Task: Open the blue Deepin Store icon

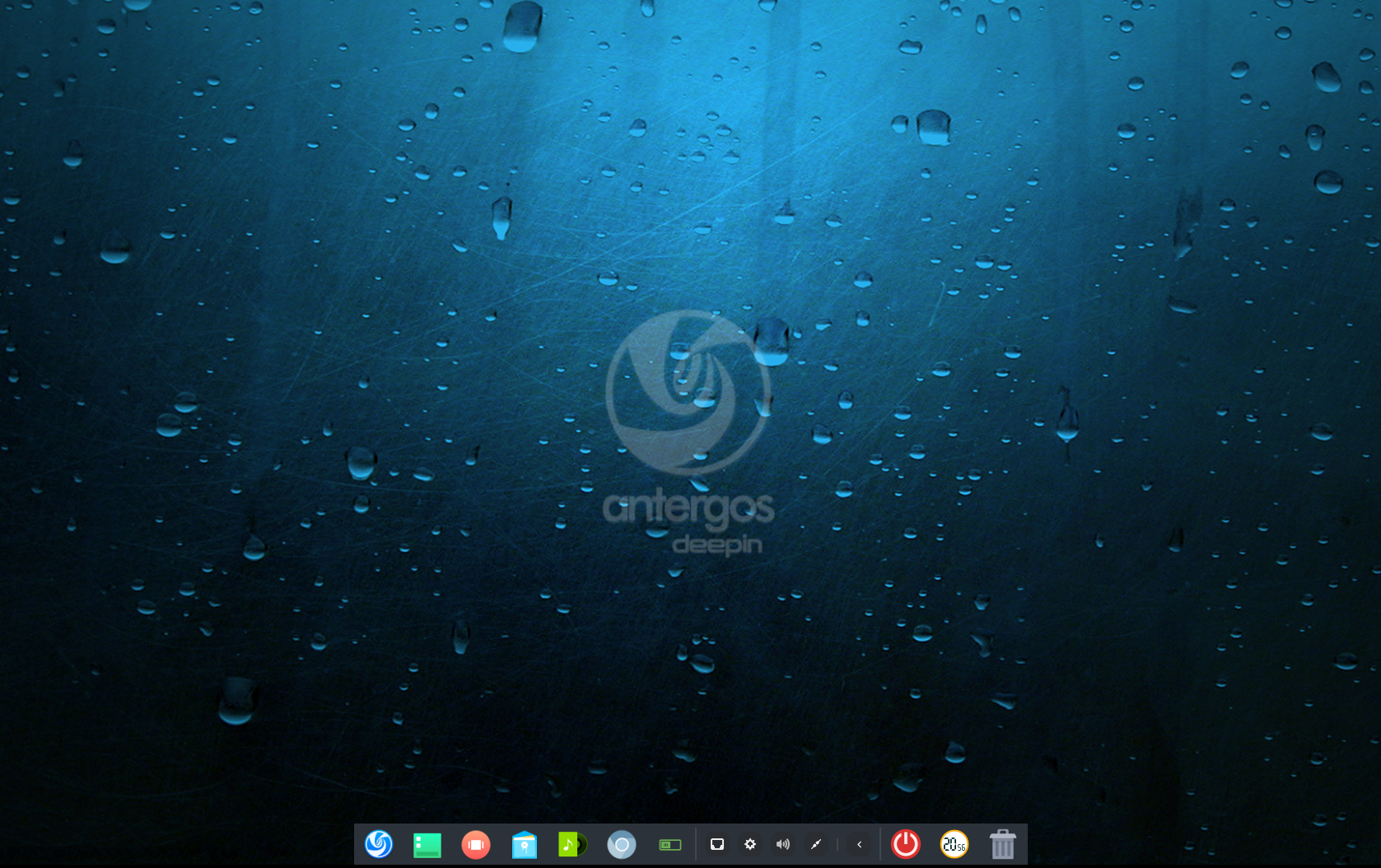Action: (x=525, y=845)
